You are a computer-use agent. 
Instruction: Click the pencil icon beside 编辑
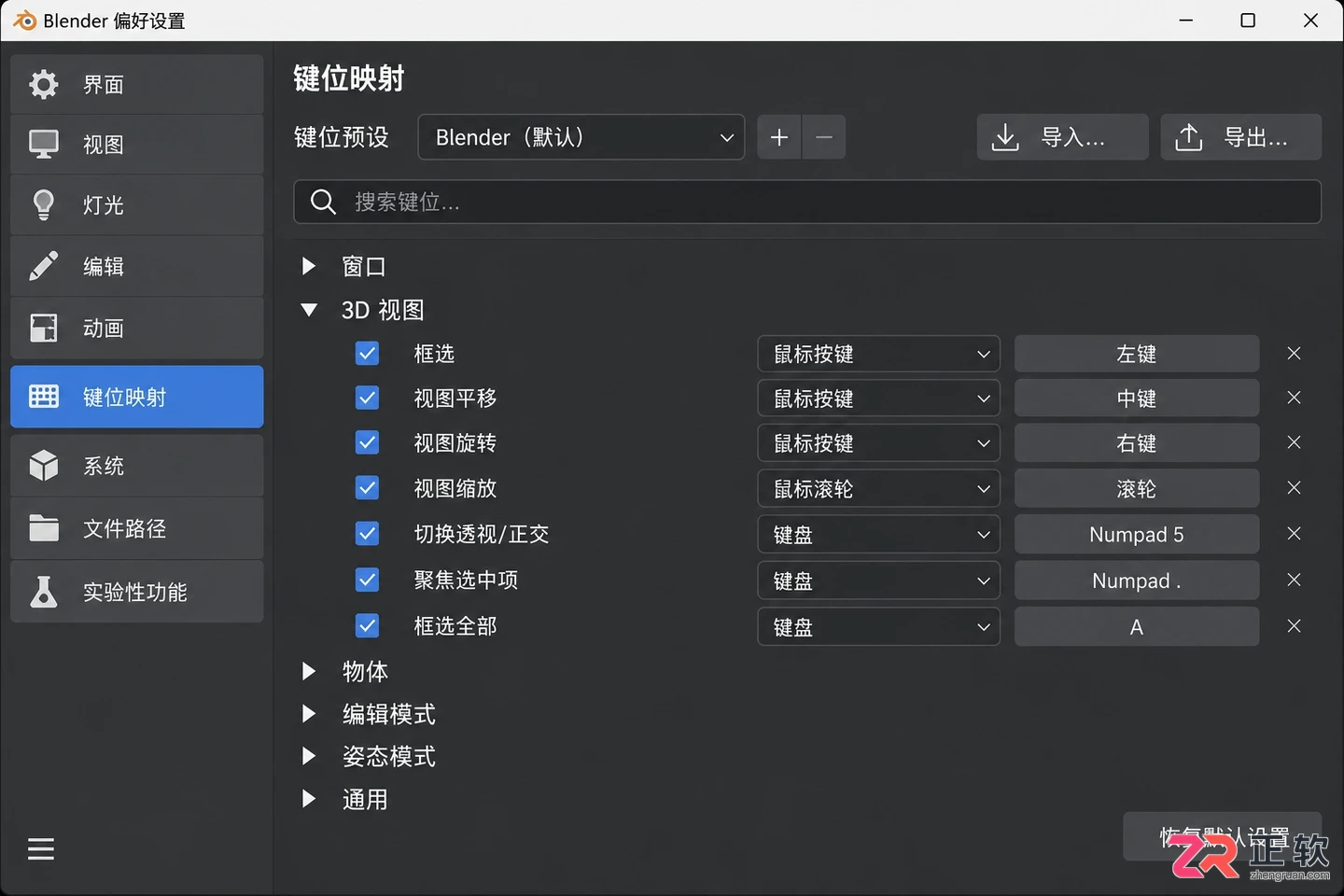[x=43, y=266]
